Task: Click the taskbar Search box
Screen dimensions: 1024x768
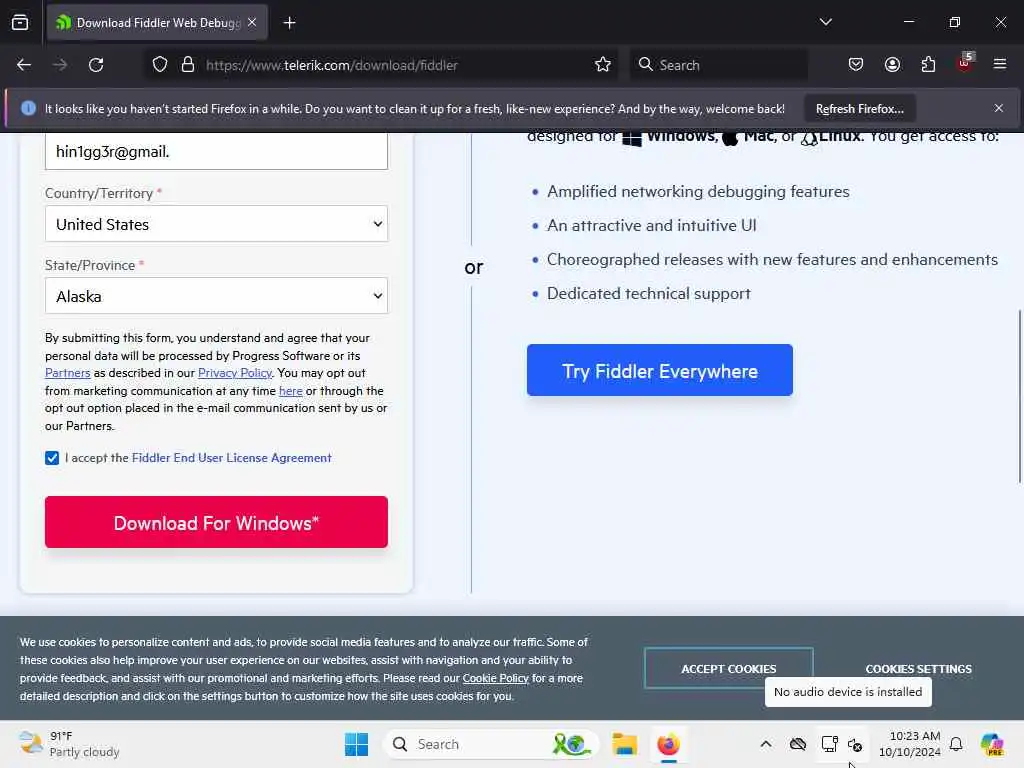Action: point(491,744)
